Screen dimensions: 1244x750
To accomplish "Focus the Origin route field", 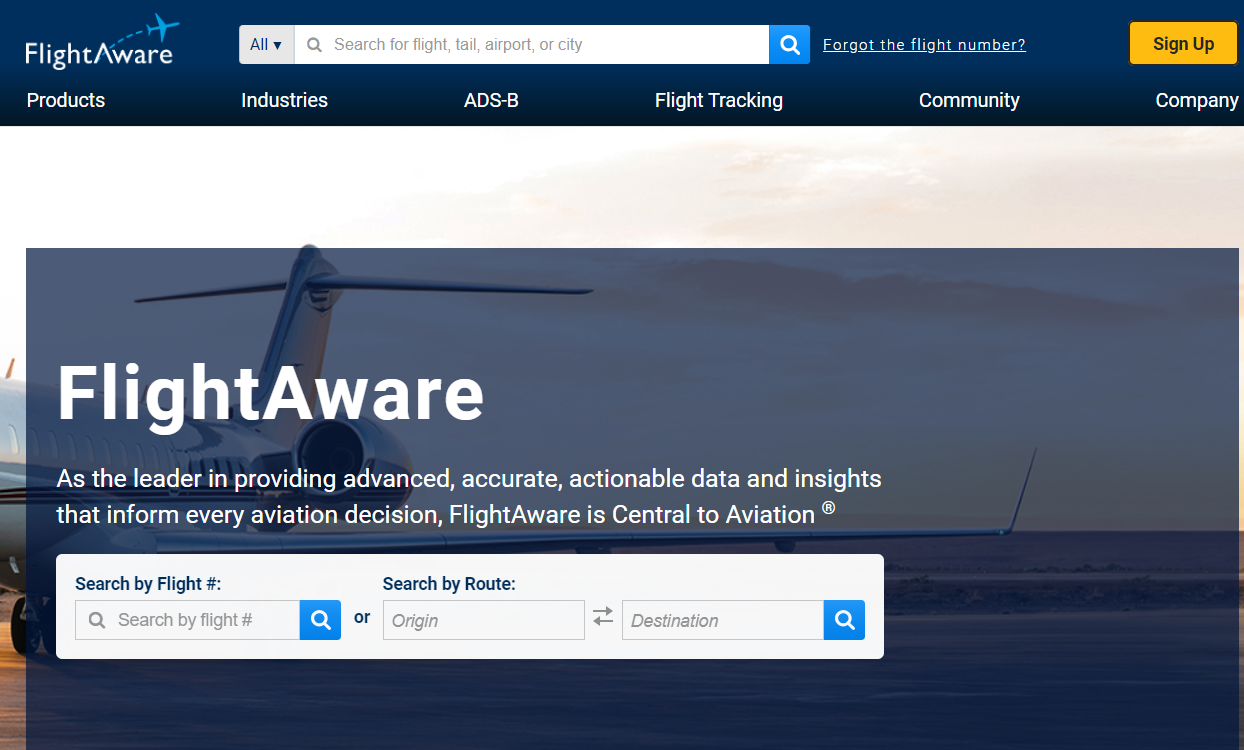I will point(484,620).
